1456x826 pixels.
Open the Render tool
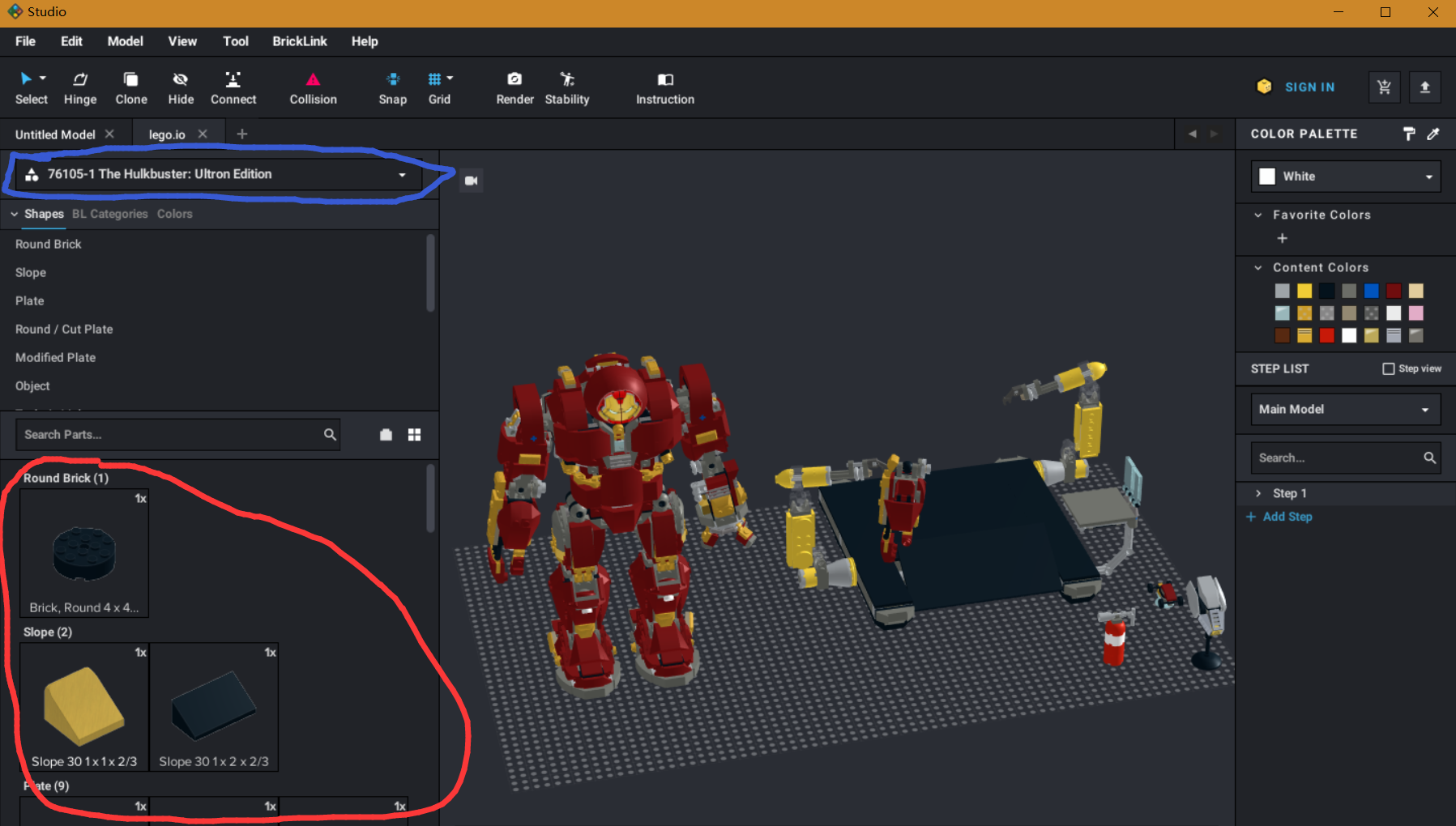(515, 87)
